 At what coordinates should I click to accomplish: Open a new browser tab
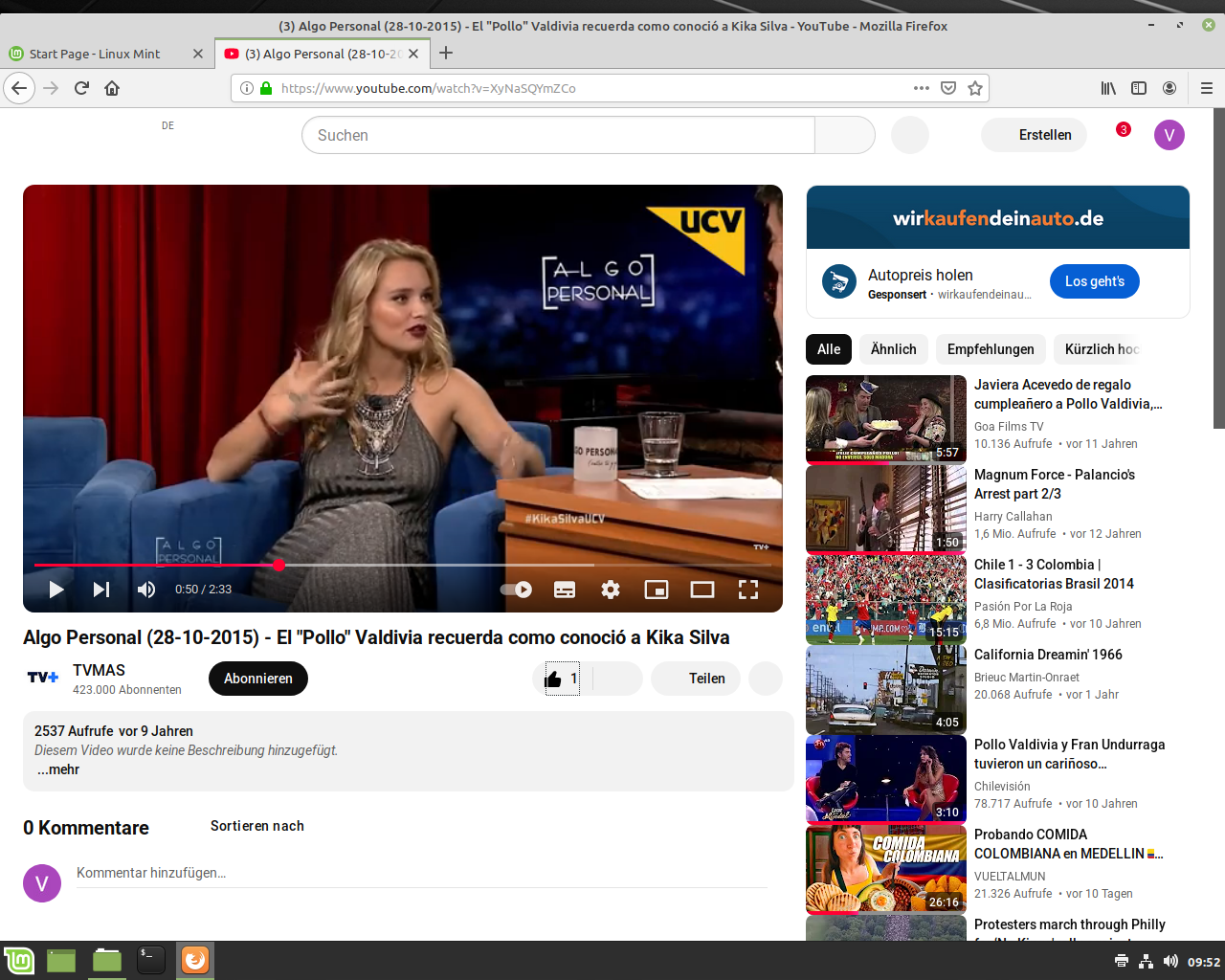tap(446, 54)
